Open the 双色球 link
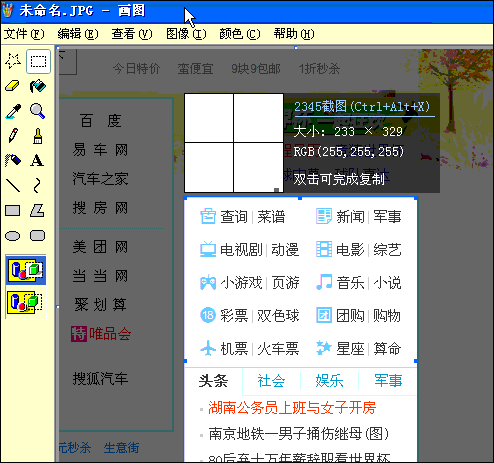494x463 pixels. click(x=278, y=315)
